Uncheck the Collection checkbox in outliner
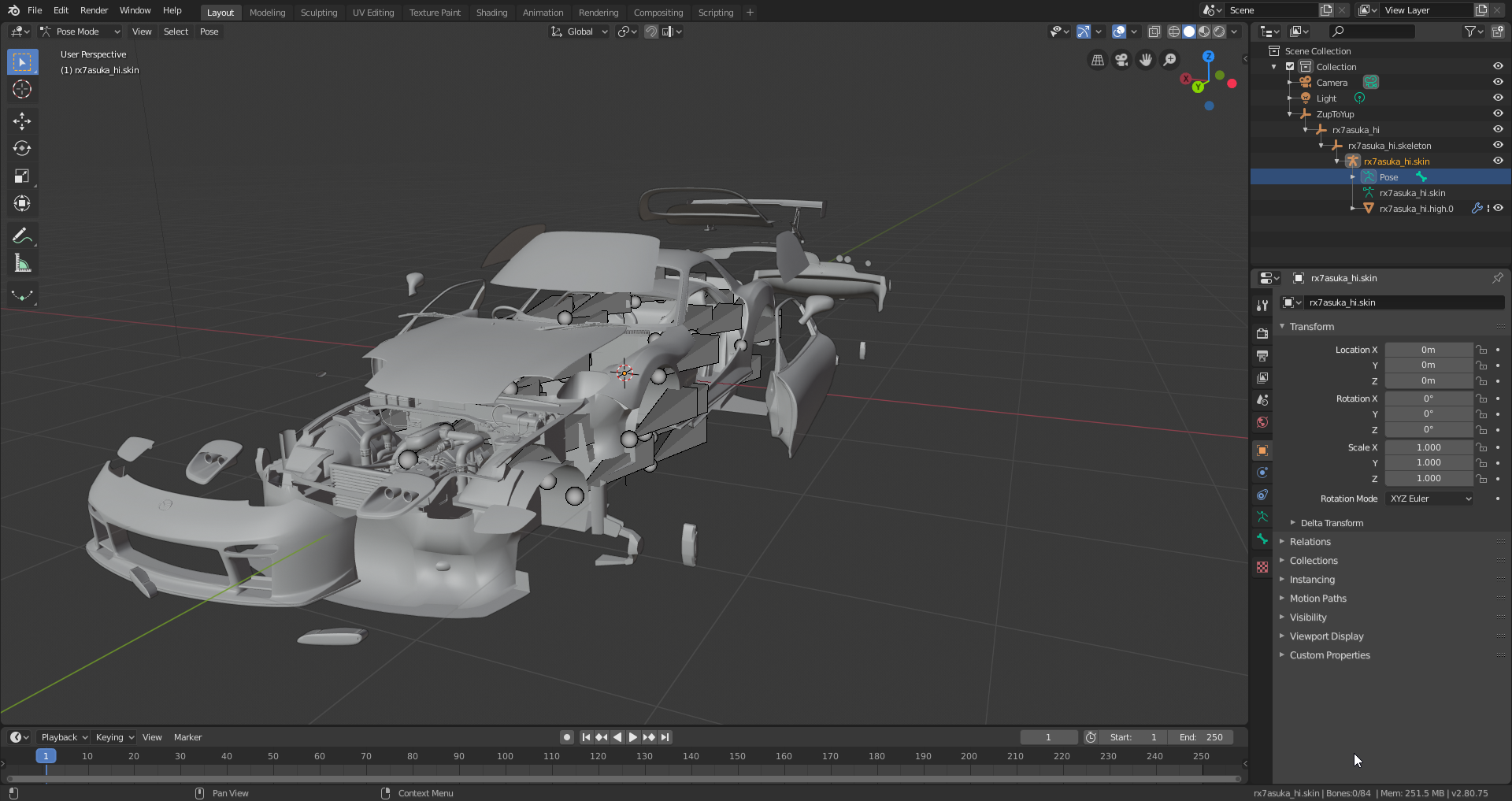The height and width of the screenshot is (801, 1512). pyautogui.click(x=1290, y=67)
